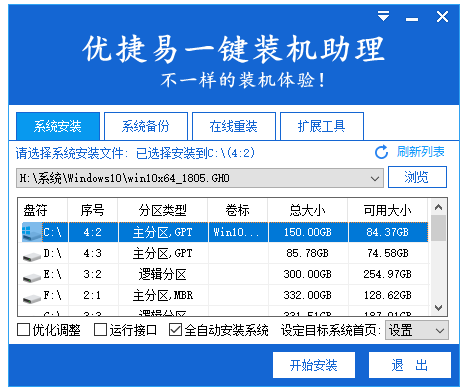Click the 3:2 index cell
466x388 pixels.
click(x=93, y=274)
